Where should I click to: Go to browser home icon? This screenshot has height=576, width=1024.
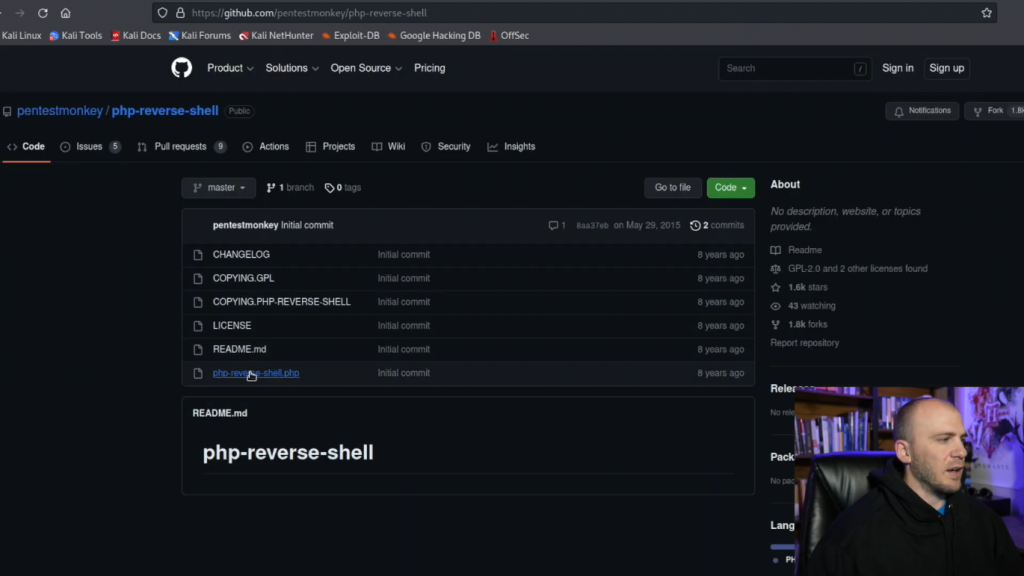click(x=65, y=13)
